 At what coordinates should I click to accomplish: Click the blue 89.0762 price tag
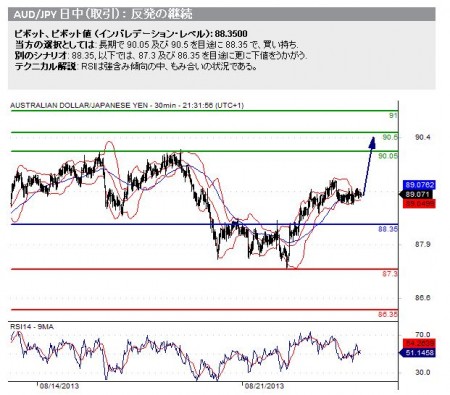tap(419, 185)
